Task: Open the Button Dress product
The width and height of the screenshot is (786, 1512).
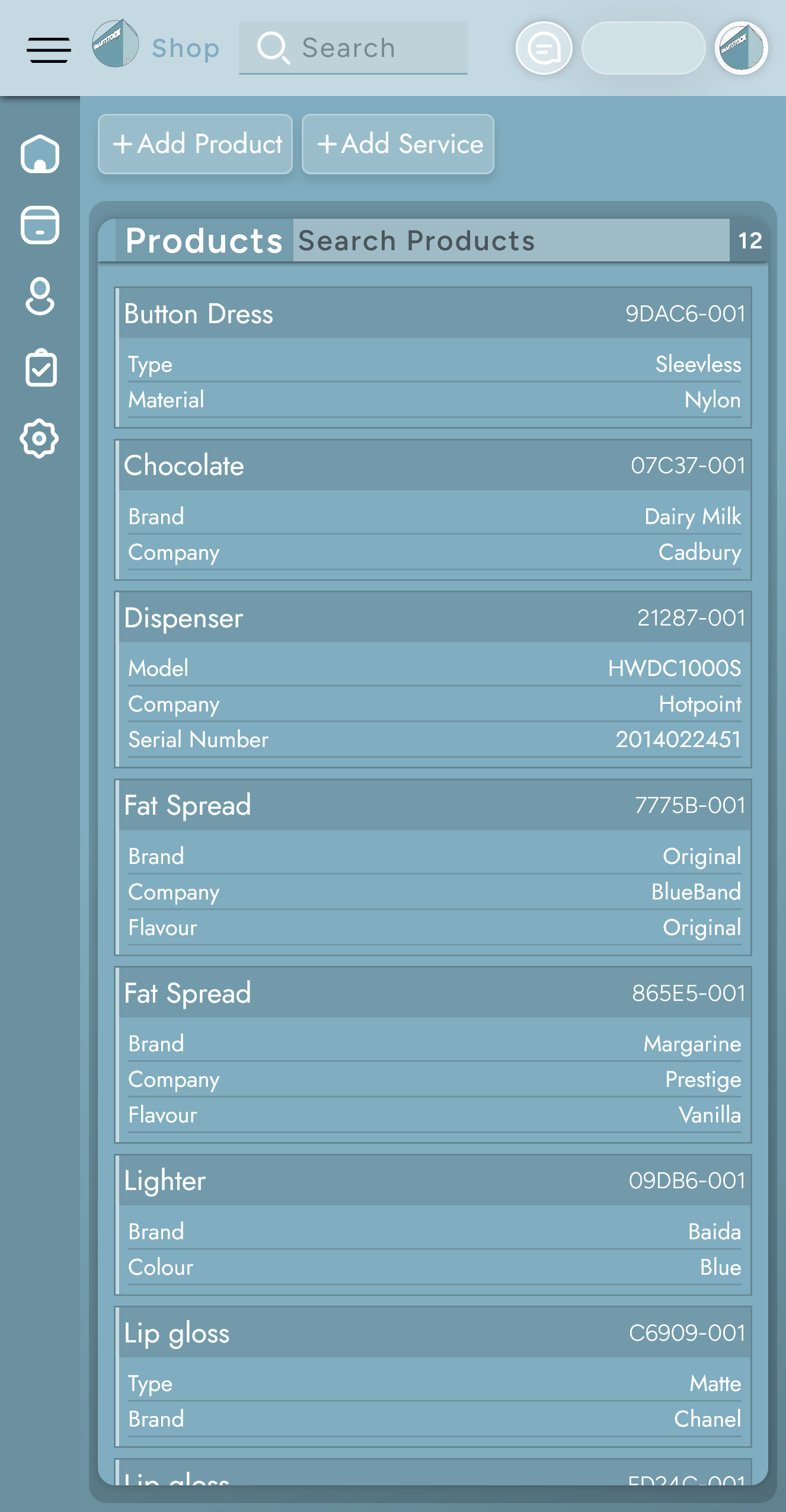Action: [x=433, y=314]
